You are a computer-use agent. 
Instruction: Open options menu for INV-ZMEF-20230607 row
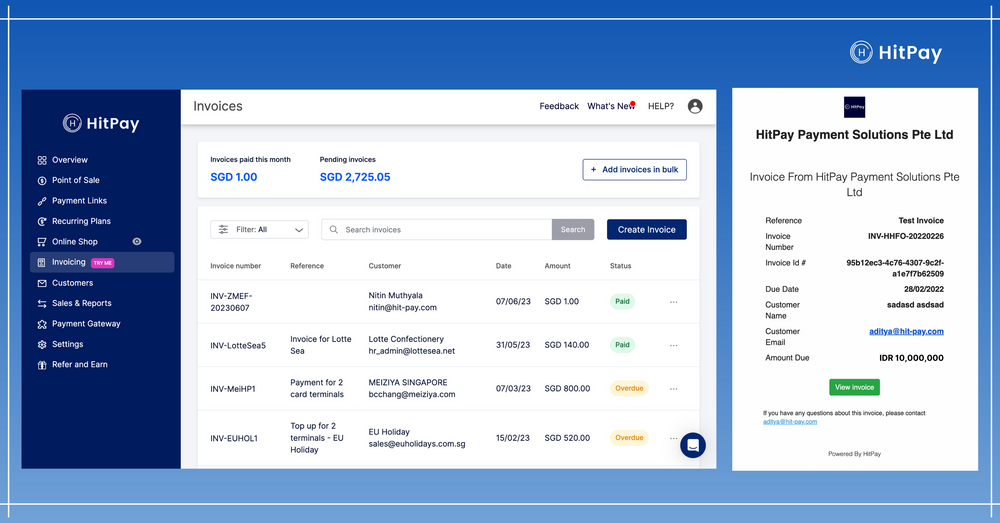pos(673,302)
